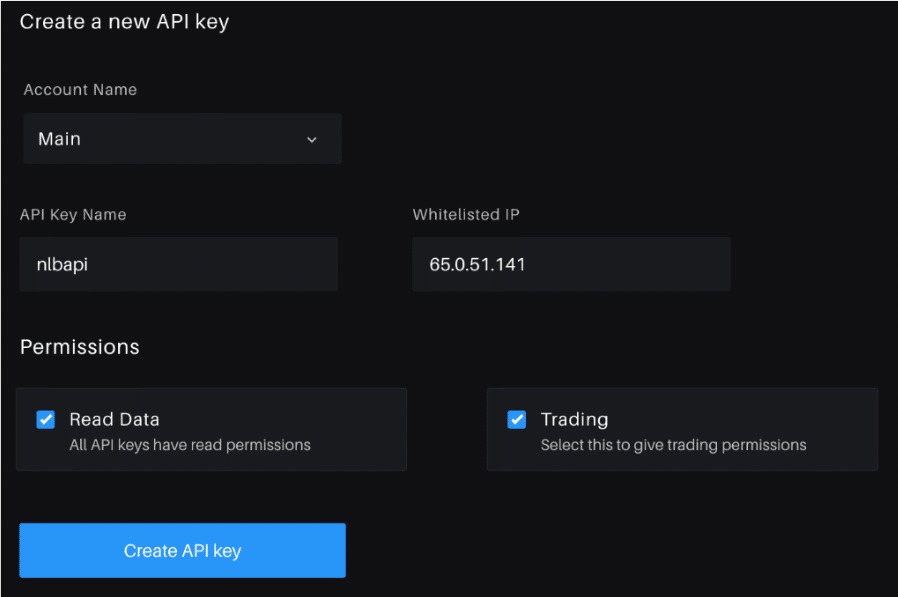Viewport: 898px width, 597px height.
Task: Click the Read Data label
Action: 106,419
